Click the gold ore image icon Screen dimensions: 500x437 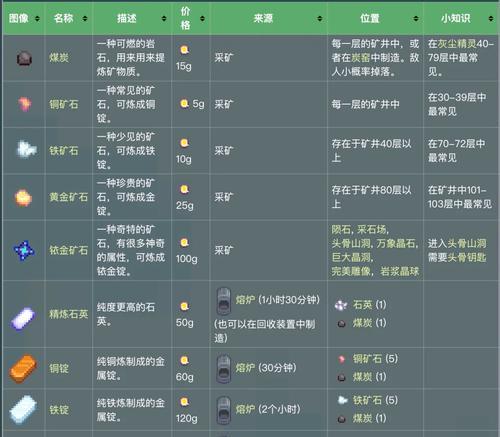point(23,197)
